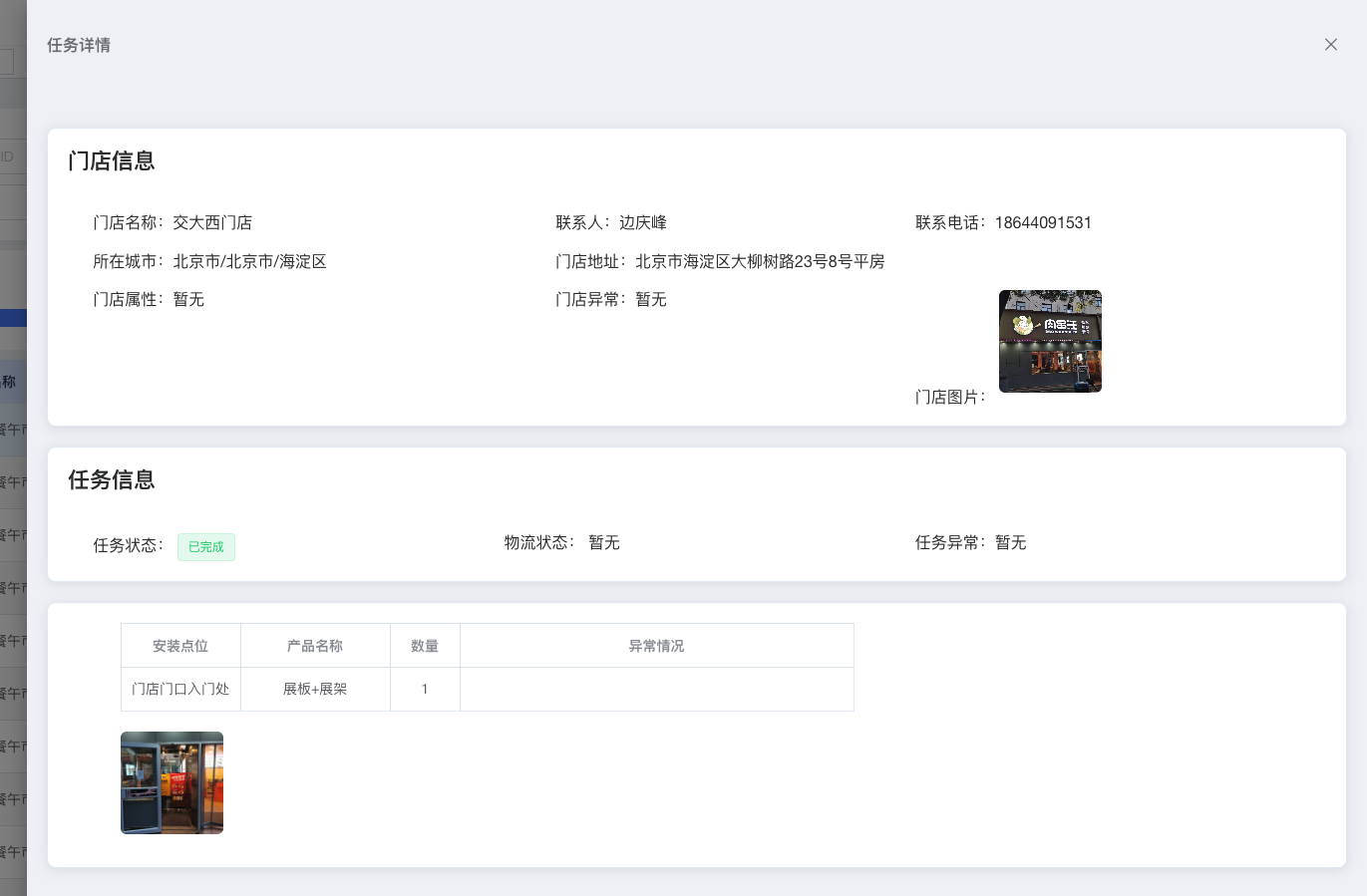Click the address 北京市海淀区大柳树路23号8号平房
Image resolution: width=1367 pixels, height=896 pixels.
(760, 261)
